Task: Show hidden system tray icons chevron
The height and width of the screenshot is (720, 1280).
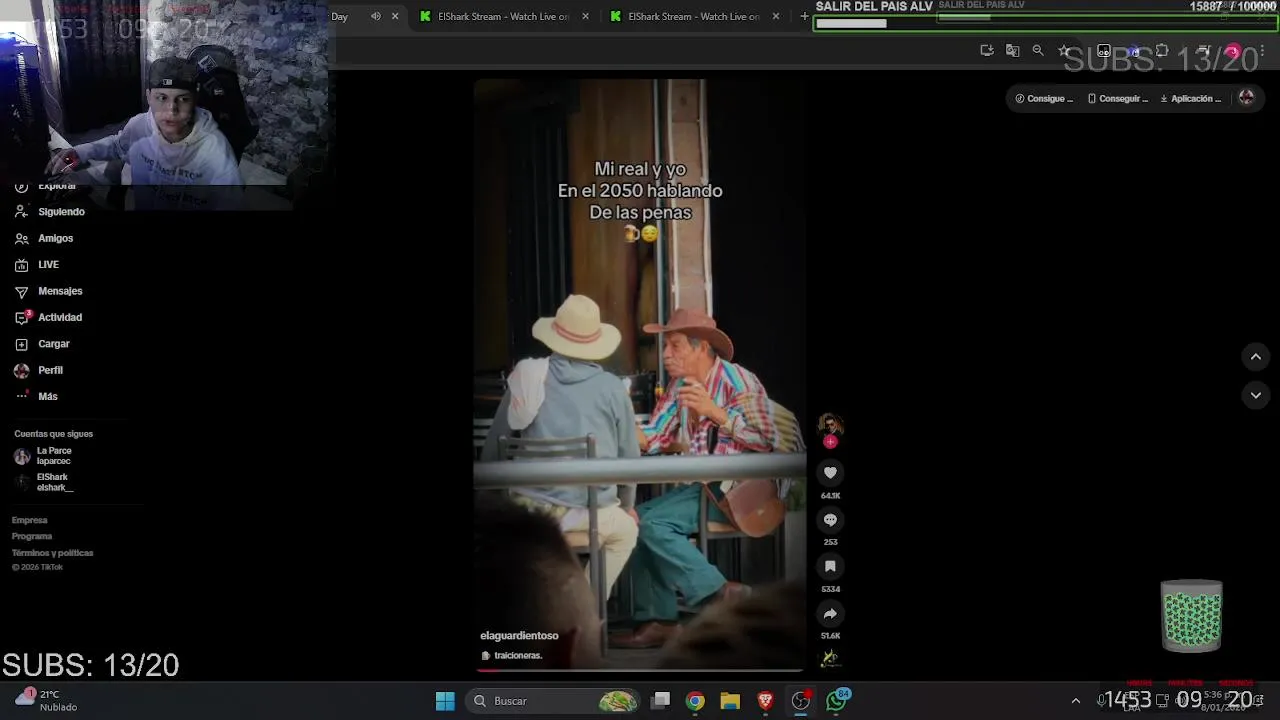Action: point(1075,701)
